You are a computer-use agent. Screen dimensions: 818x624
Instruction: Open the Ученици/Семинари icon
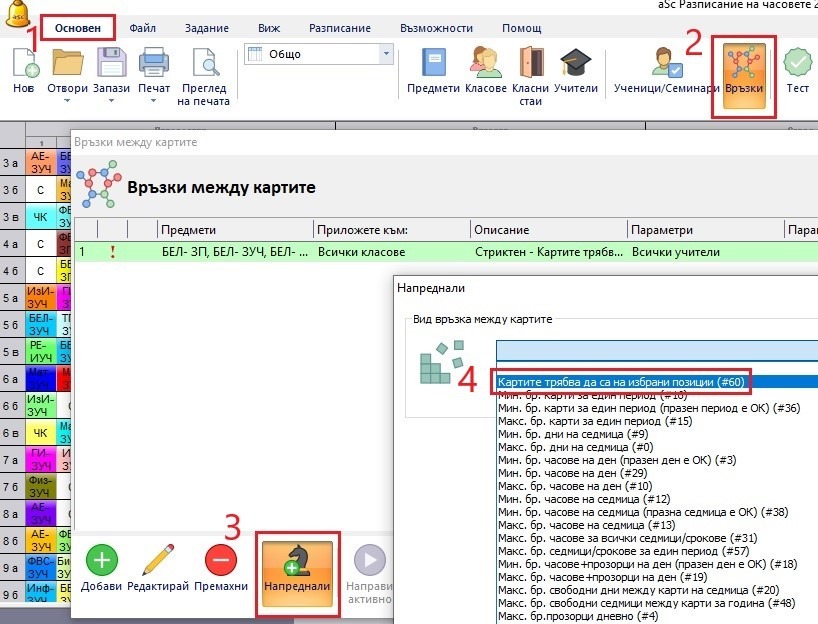[x=666, y=63]
